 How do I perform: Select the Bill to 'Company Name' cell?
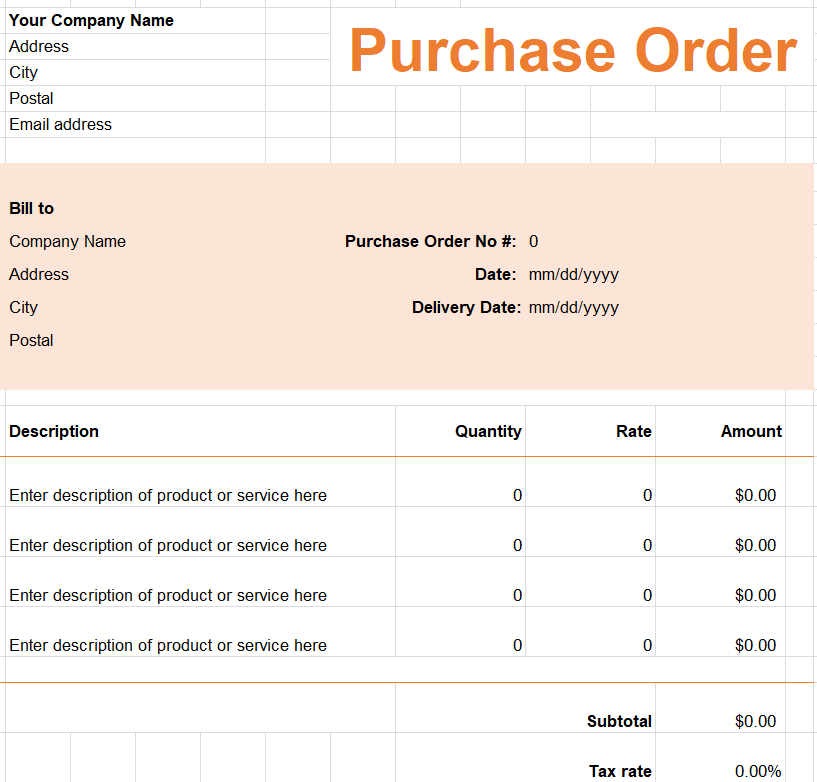pyautogui.click(x=67, y=241)
